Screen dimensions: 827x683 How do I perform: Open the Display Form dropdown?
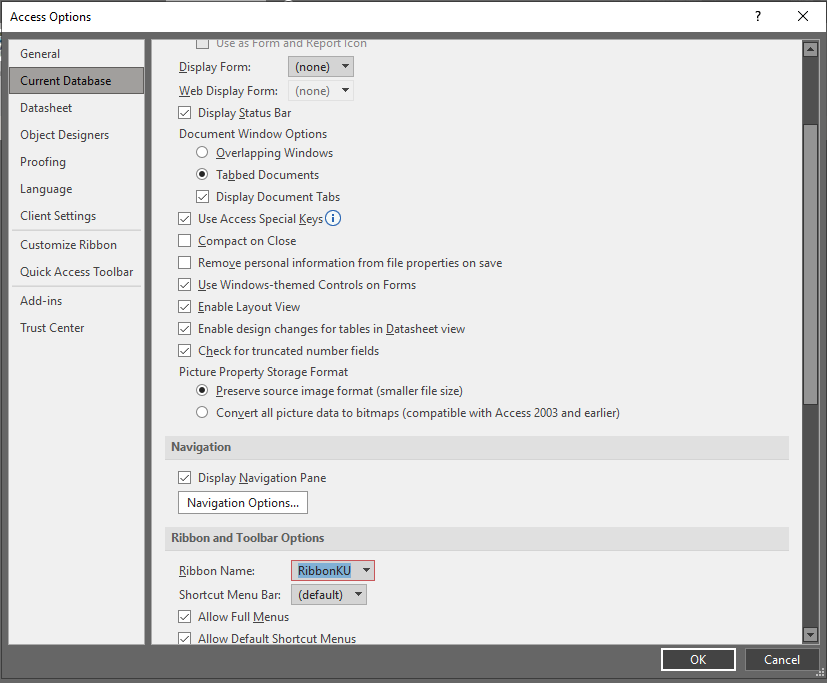pyautogui.click(x=321, y=67)
